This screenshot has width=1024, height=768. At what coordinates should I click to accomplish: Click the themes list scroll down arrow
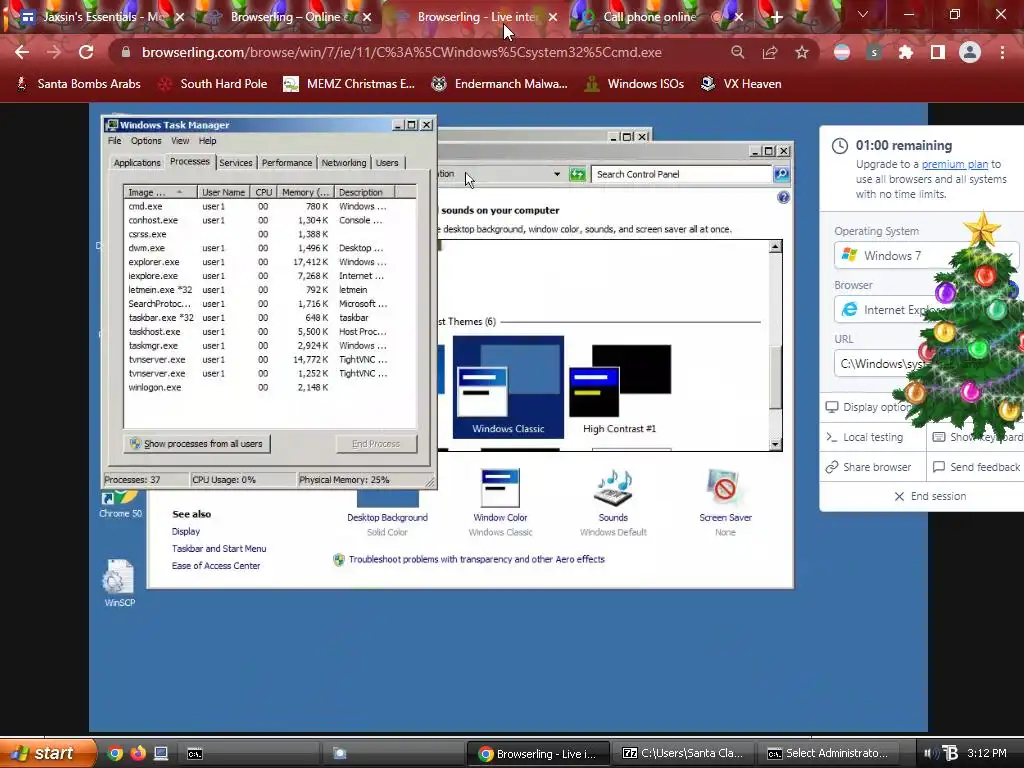pos(775,444)
